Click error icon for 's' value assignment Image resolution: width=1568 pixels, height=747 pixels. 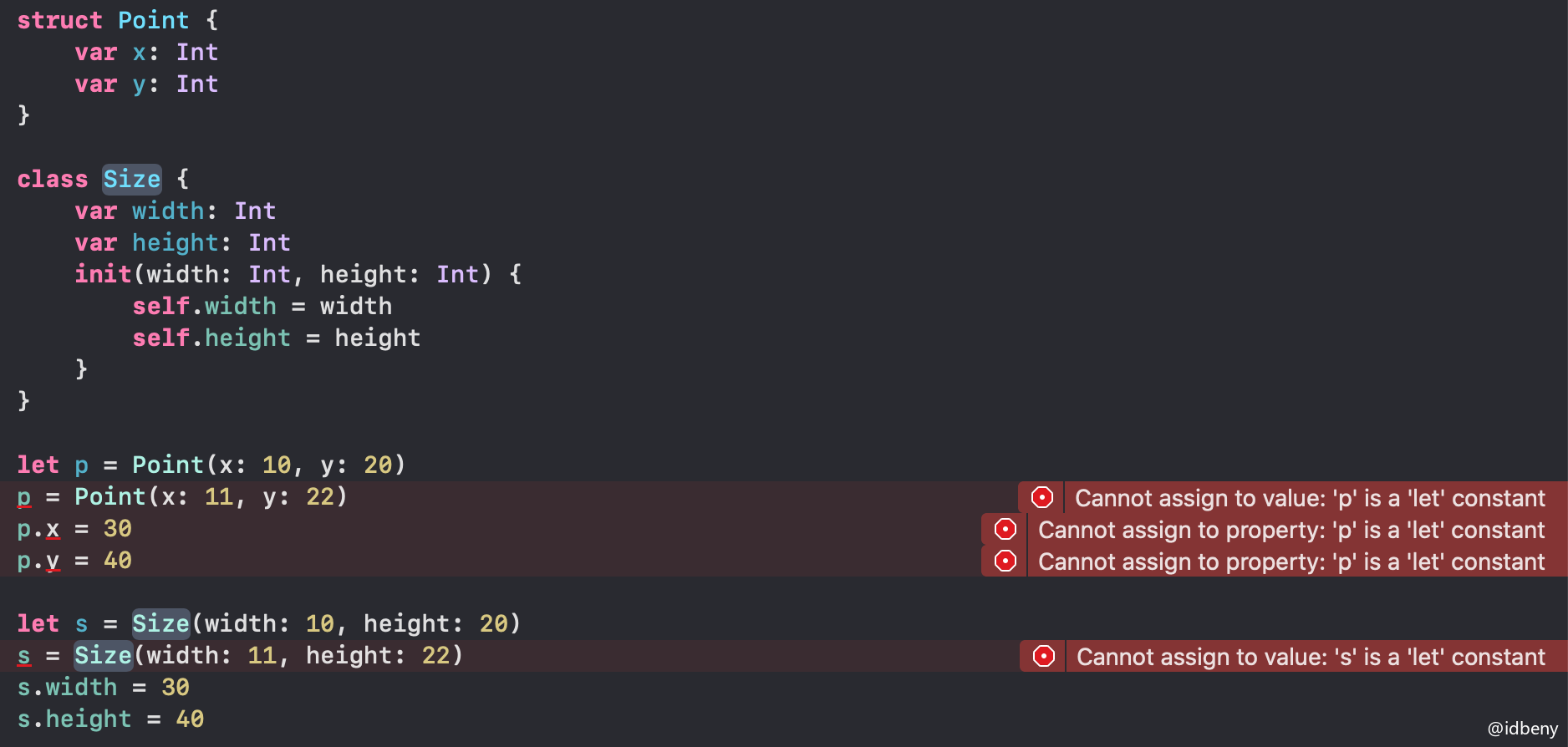1044,656
